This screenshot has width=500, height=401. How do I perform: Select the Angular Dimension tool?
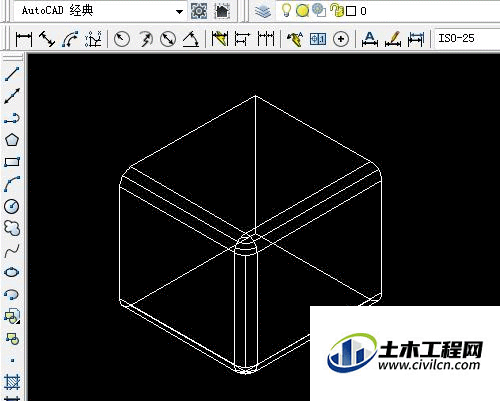coord(191,39)
